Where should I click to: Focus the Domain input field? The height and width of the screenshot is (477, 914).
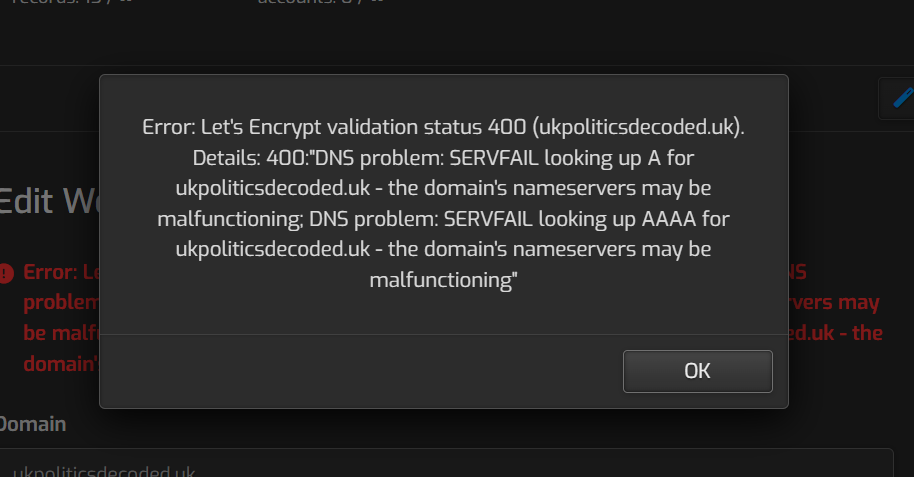click(450, 465)
